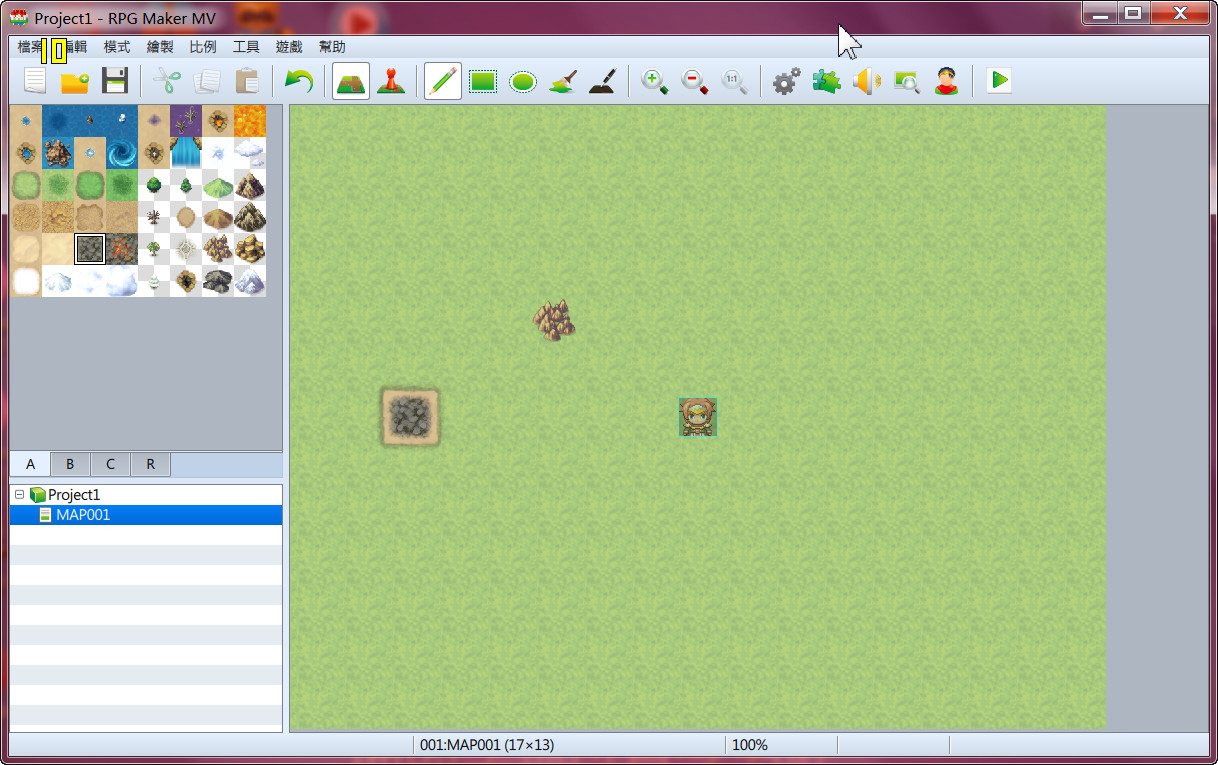Image resolution: width=1218 pixels, height=765 pixels.
Task: Open the 繪製 menu
Action: click(x=160, y=47)
